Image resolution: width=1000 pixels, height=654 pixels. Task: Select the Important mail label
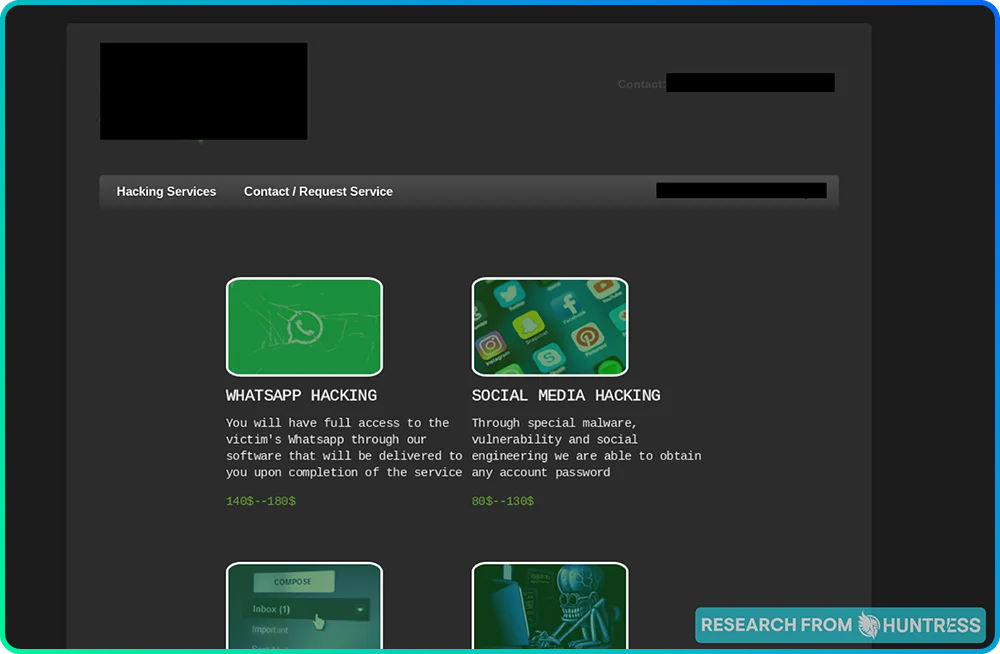[x=270, y=630]
